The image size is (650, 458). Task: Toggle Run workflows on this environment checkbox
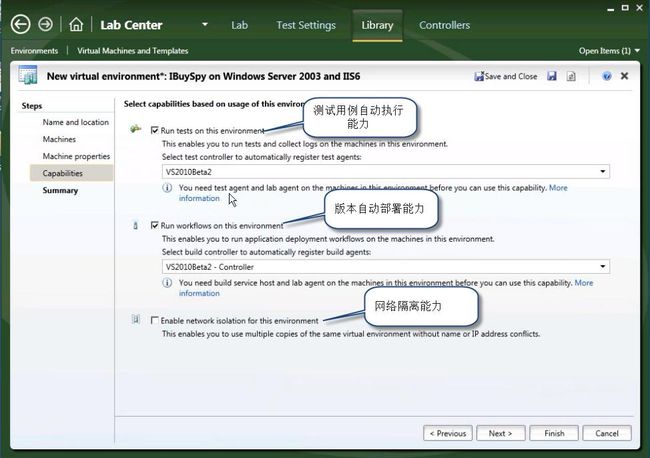155,225
